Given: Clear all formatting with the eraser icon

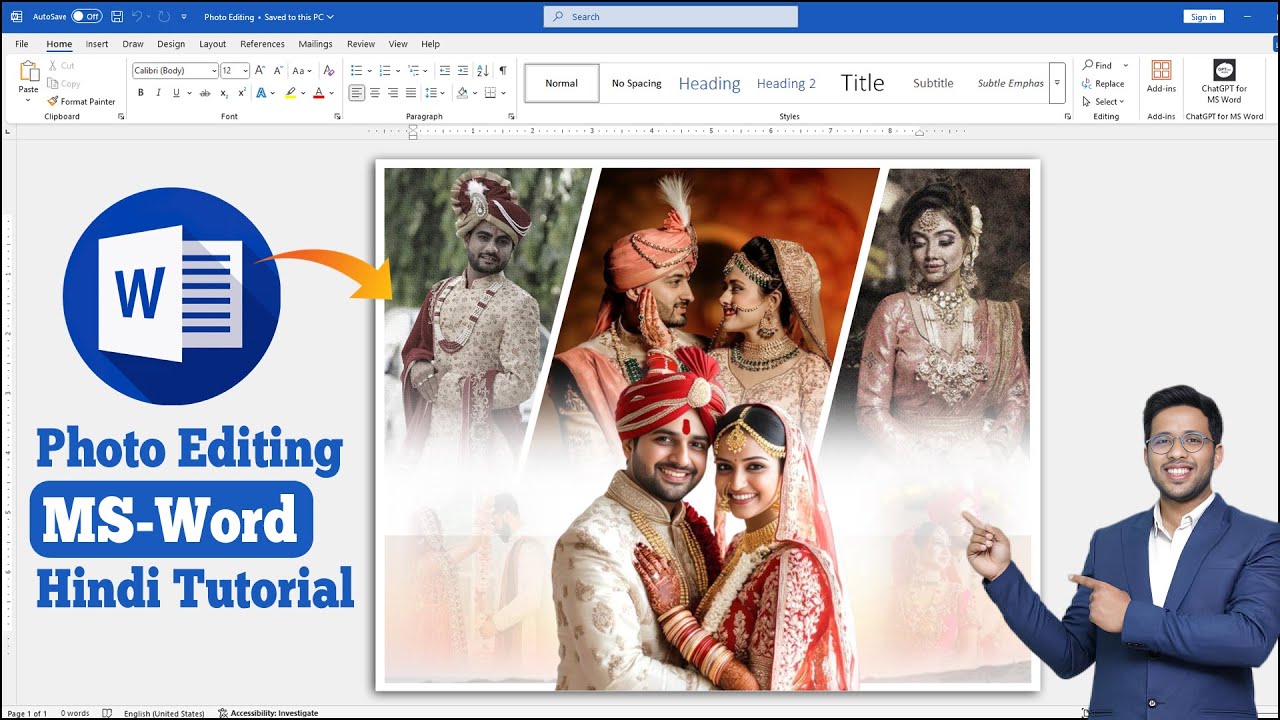Looking at the screenshot, I should pyautogui.click(x=328, y=71).
